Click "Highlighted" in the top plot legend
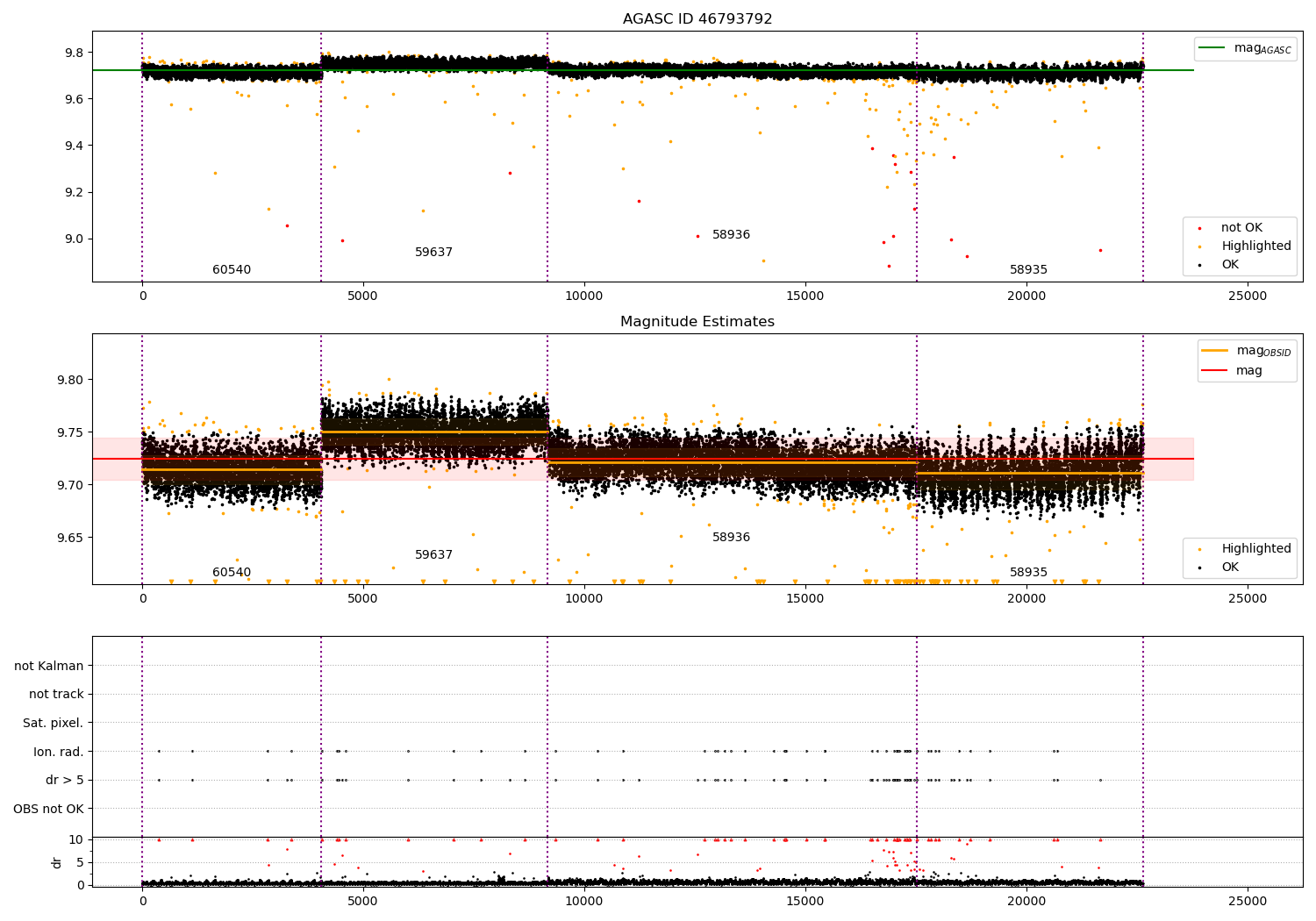1316x921 pixels. click(x=1256, y=246)
